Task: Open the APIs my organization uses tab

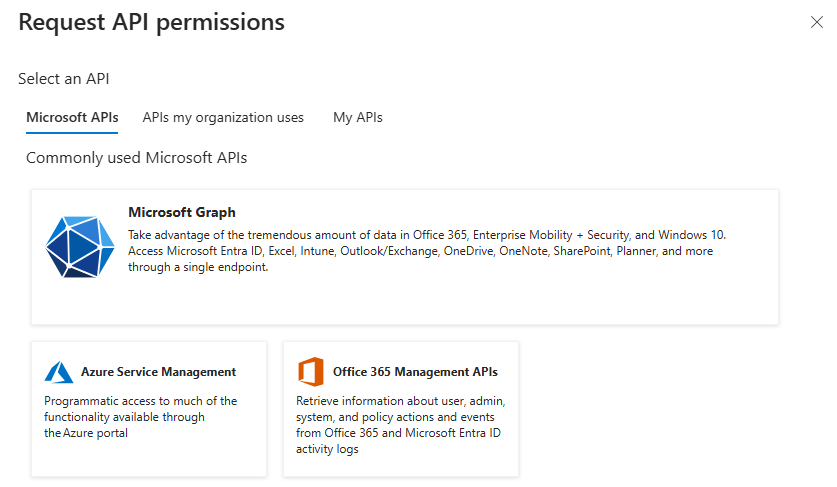Action: tap(223, 117)
